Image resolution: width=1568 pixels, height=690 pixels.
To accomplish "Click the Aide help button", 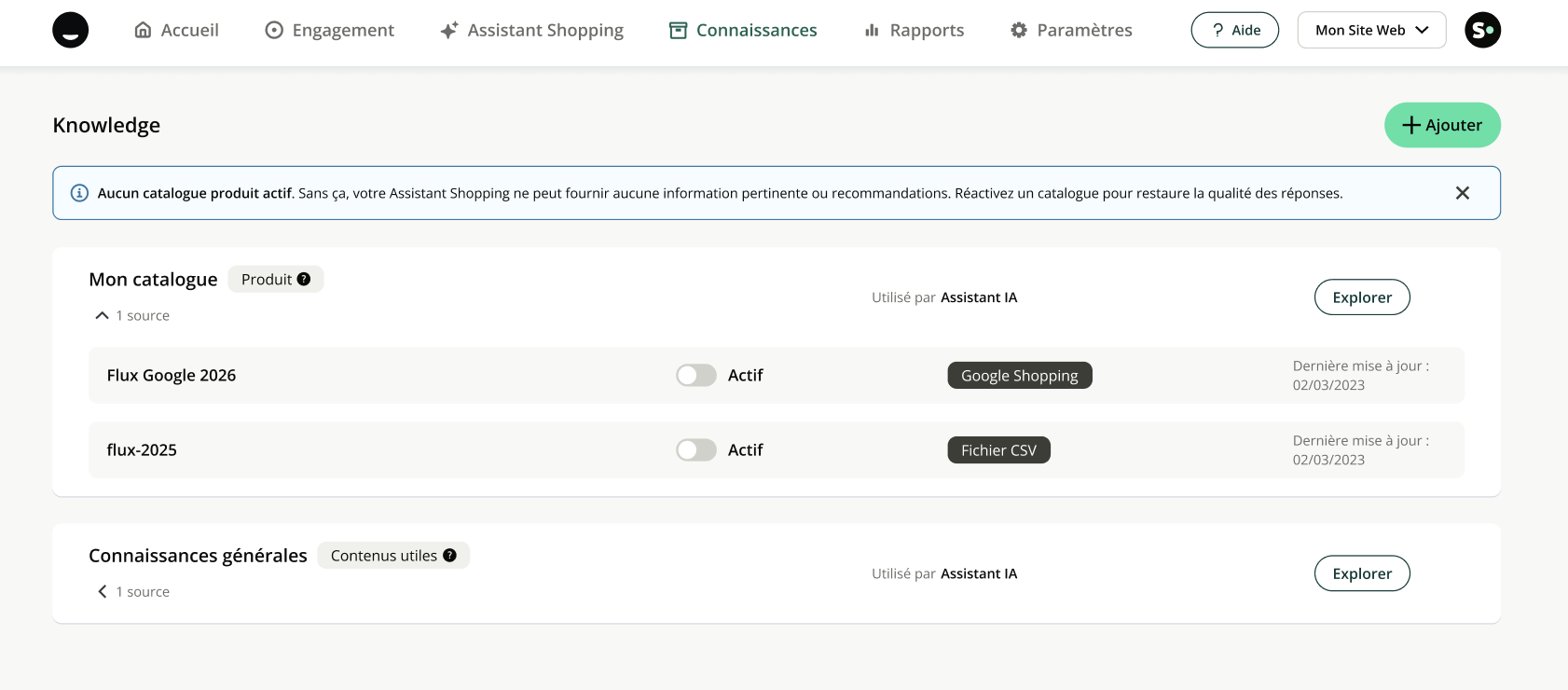I will coord(1234,30).
